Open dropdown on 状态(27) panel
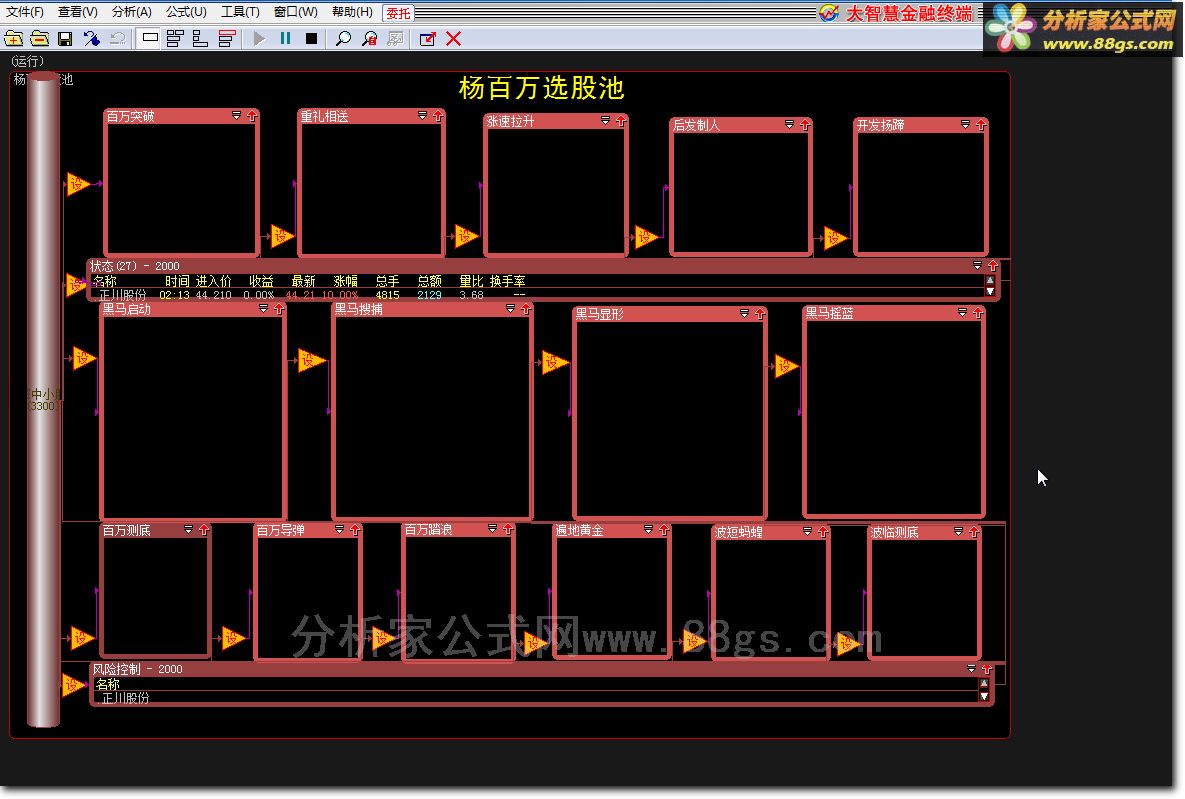This screenshot has width=1185, height=799. click(x=977, y=265)
